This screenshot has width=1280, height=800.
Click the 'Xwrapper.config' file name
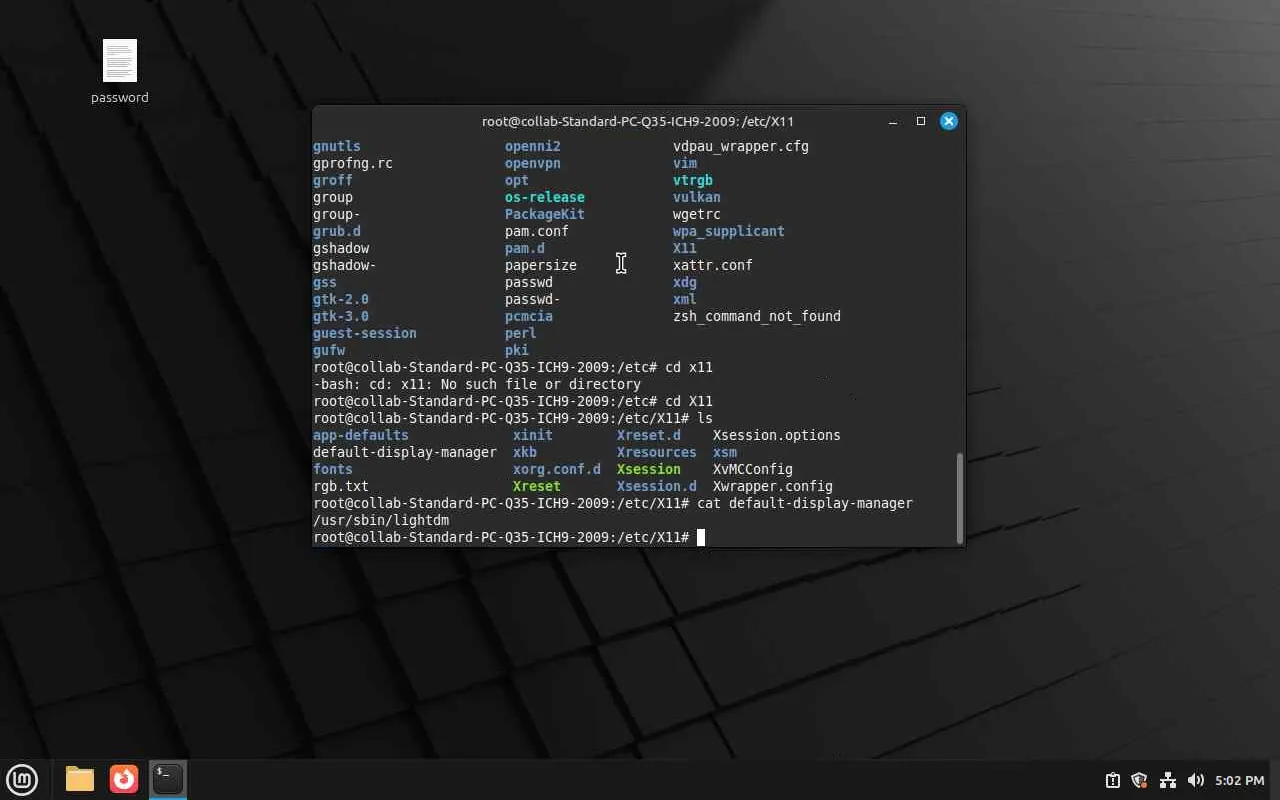[773, 486]
